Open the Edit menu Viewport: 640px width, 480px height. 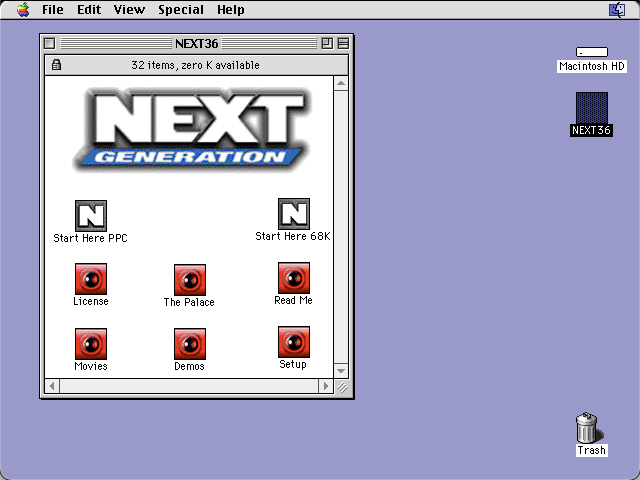(x=89, y=9)
